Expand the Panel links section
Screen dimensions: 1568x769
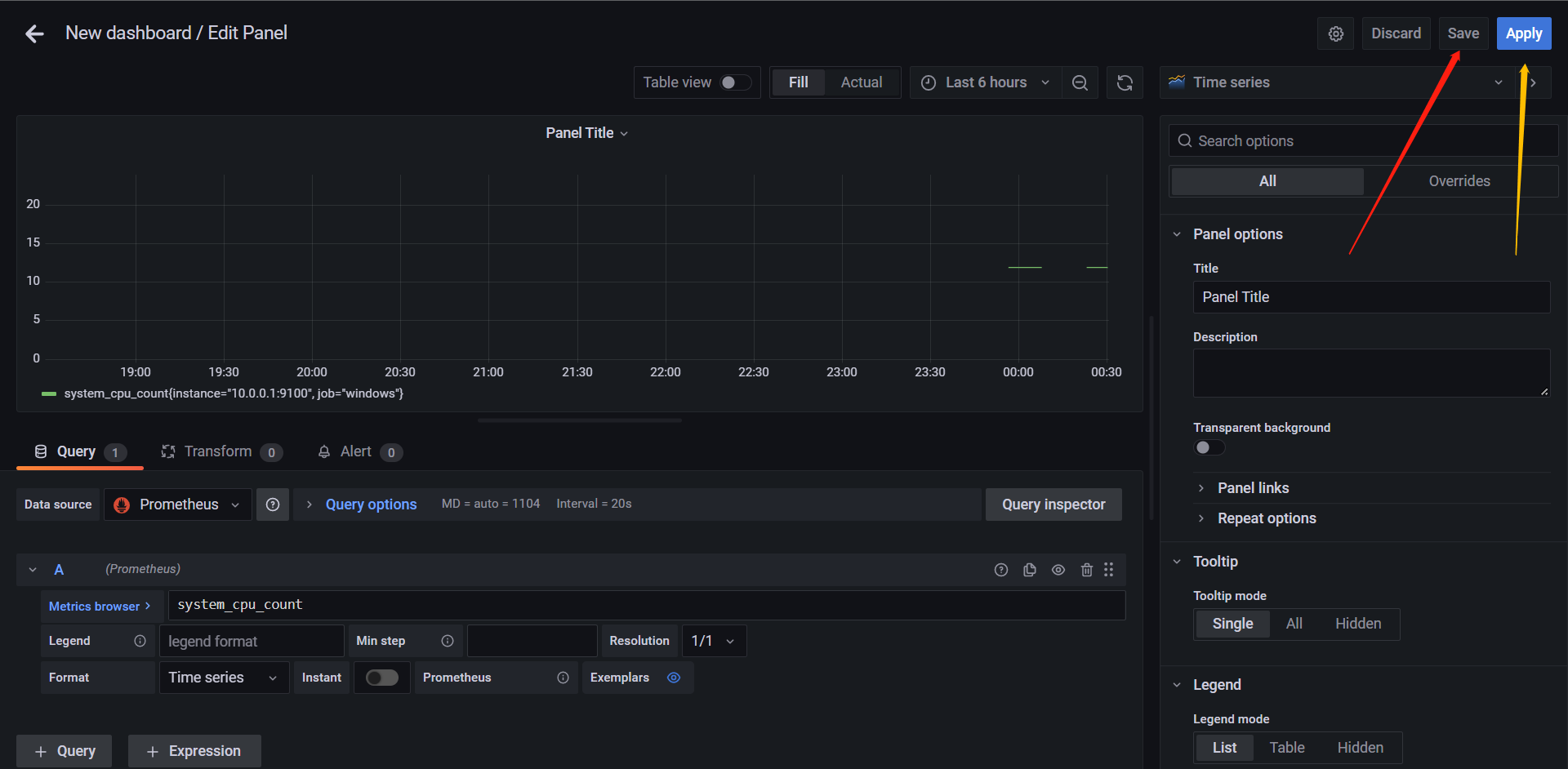coord(1253,488)
